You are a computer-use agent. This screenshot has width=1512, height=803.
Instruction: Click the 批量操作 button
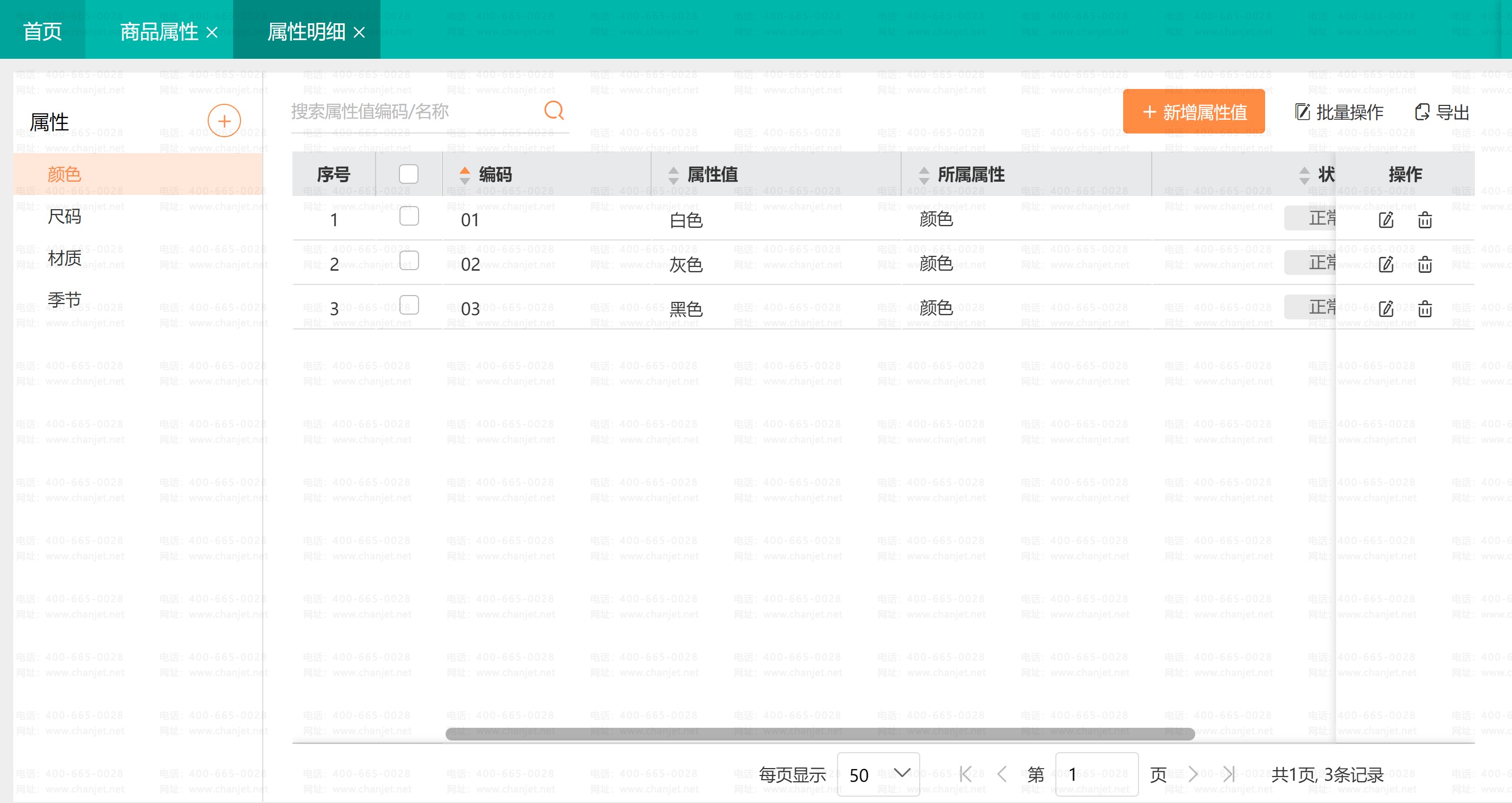pos(1339,112)
